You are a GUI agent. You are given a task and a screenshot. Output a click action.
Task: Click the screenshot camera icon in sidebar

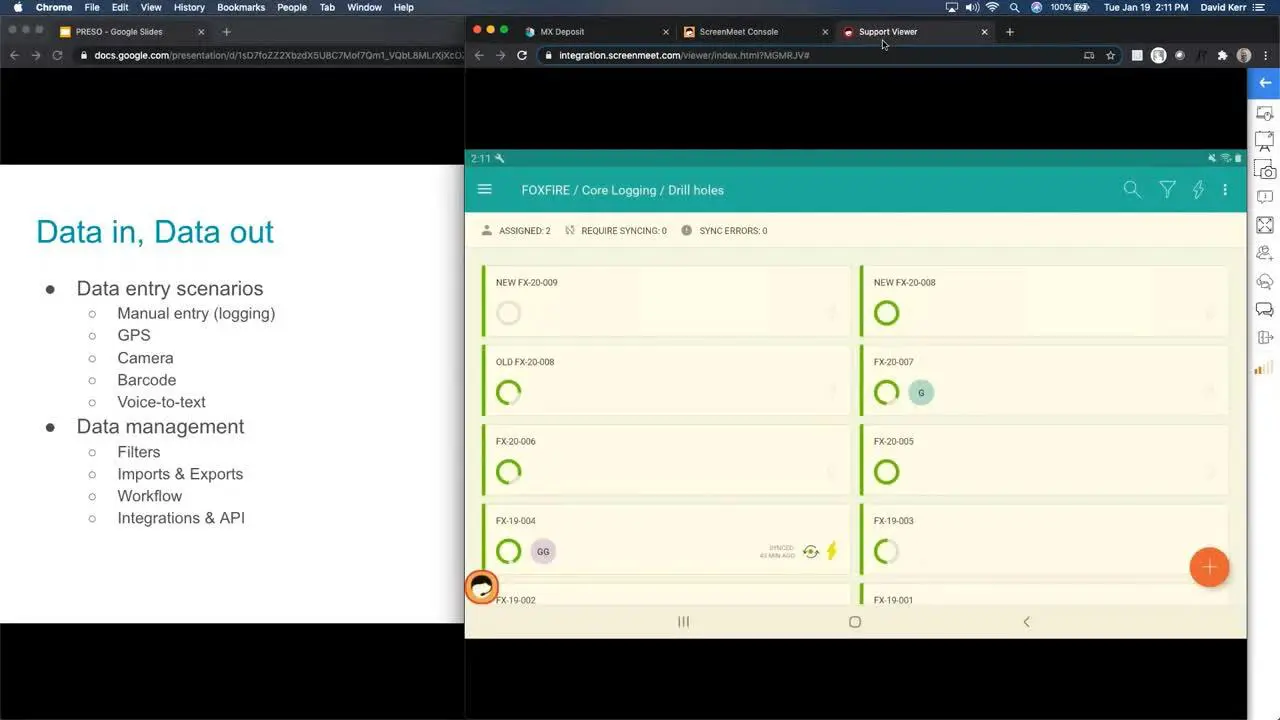1265,169
